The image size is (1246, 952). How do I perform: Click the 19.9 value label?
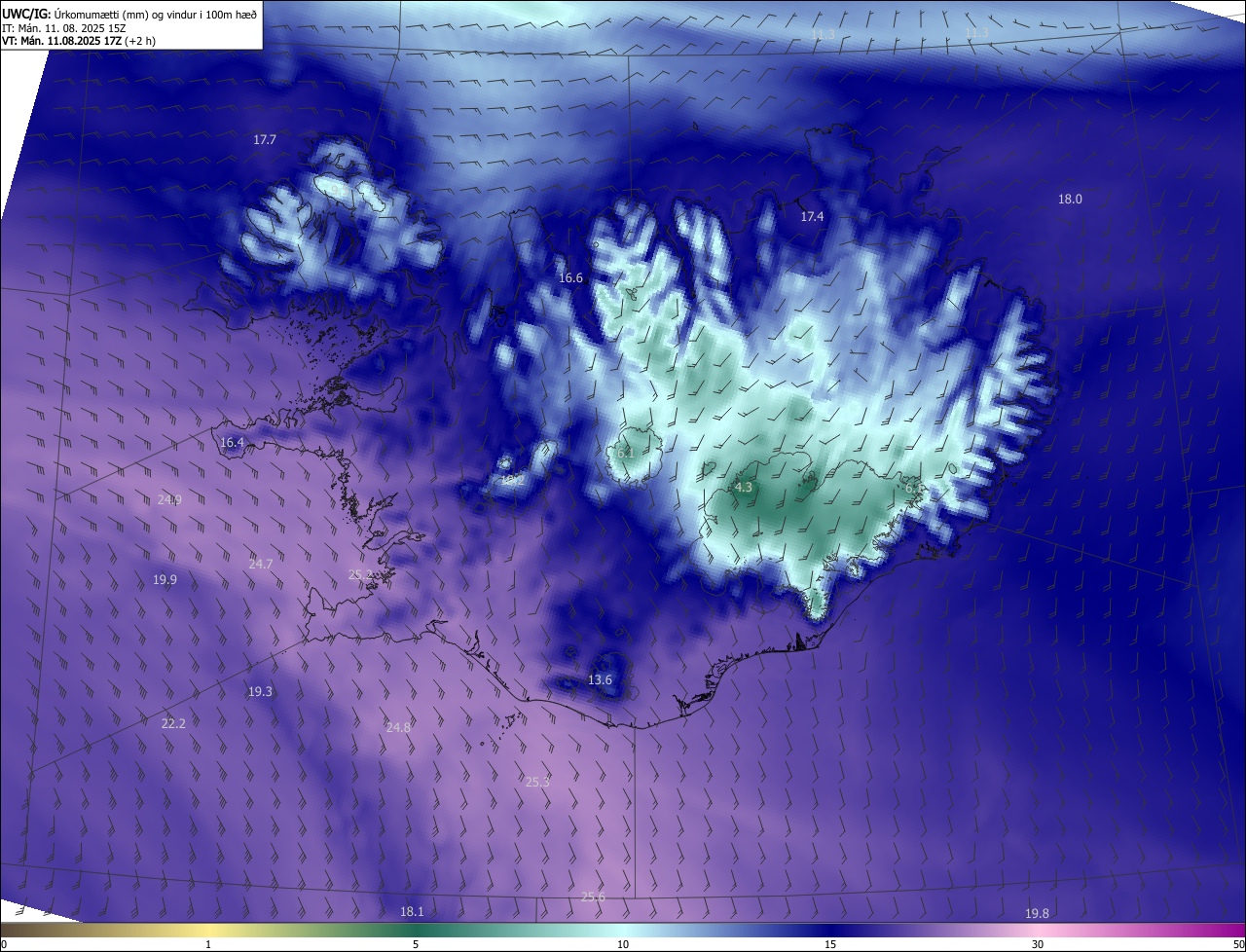click(165, 580)
